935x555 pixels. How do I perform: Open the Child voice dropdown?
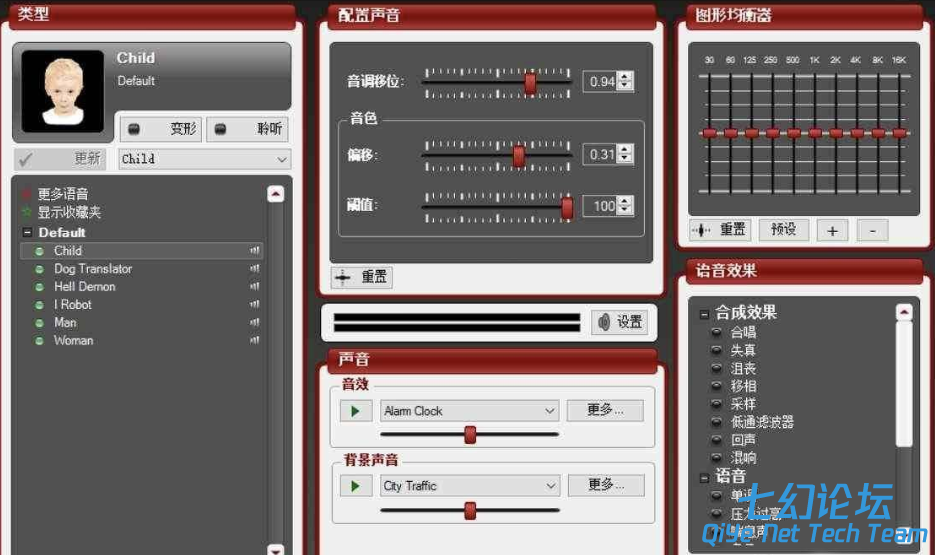click(281, 159)
